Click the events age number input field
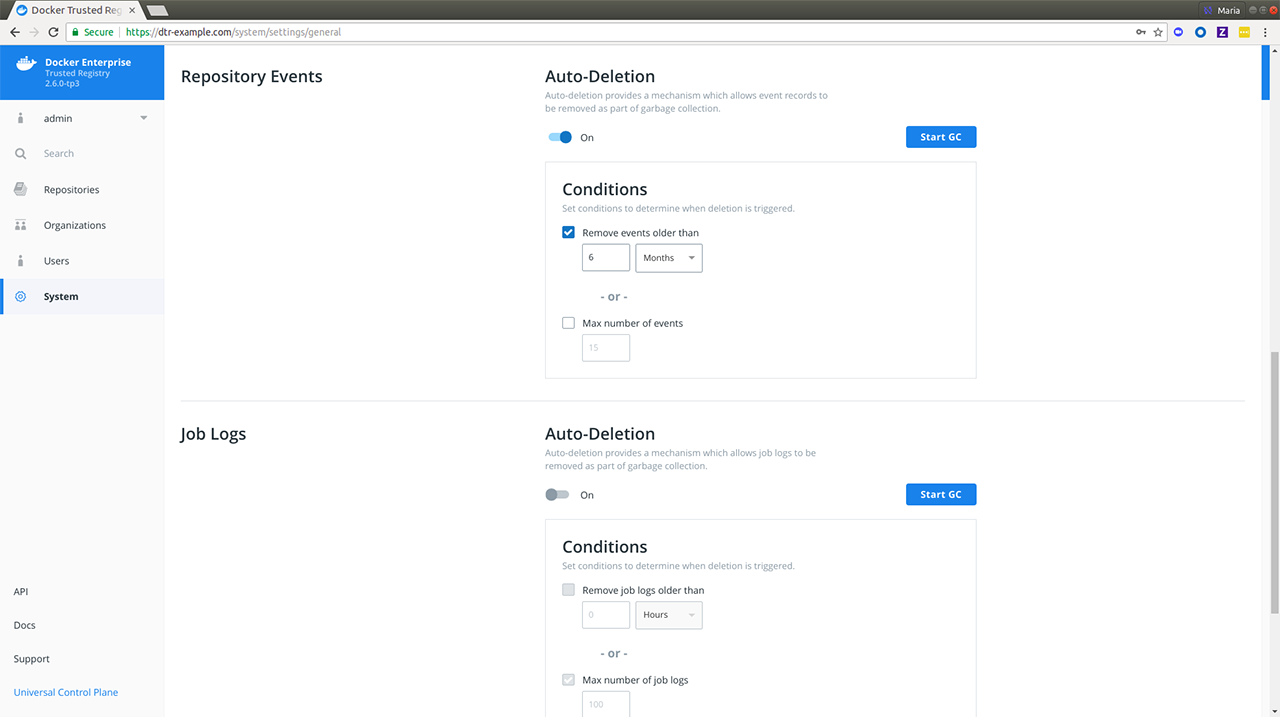1280x717 pixels. (x=605, y=258)
